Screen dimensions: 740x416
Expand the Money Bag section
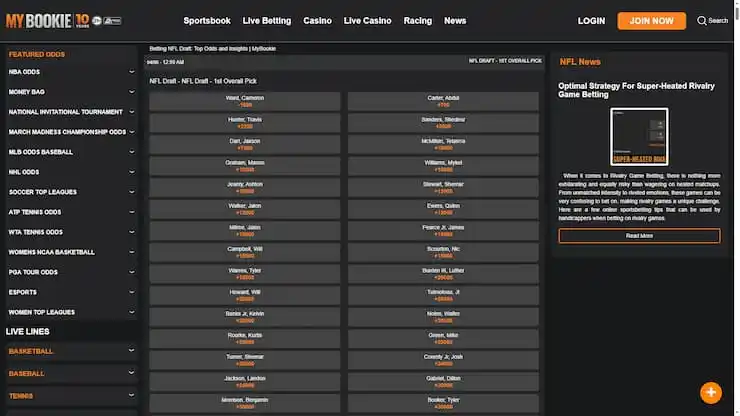131,92
